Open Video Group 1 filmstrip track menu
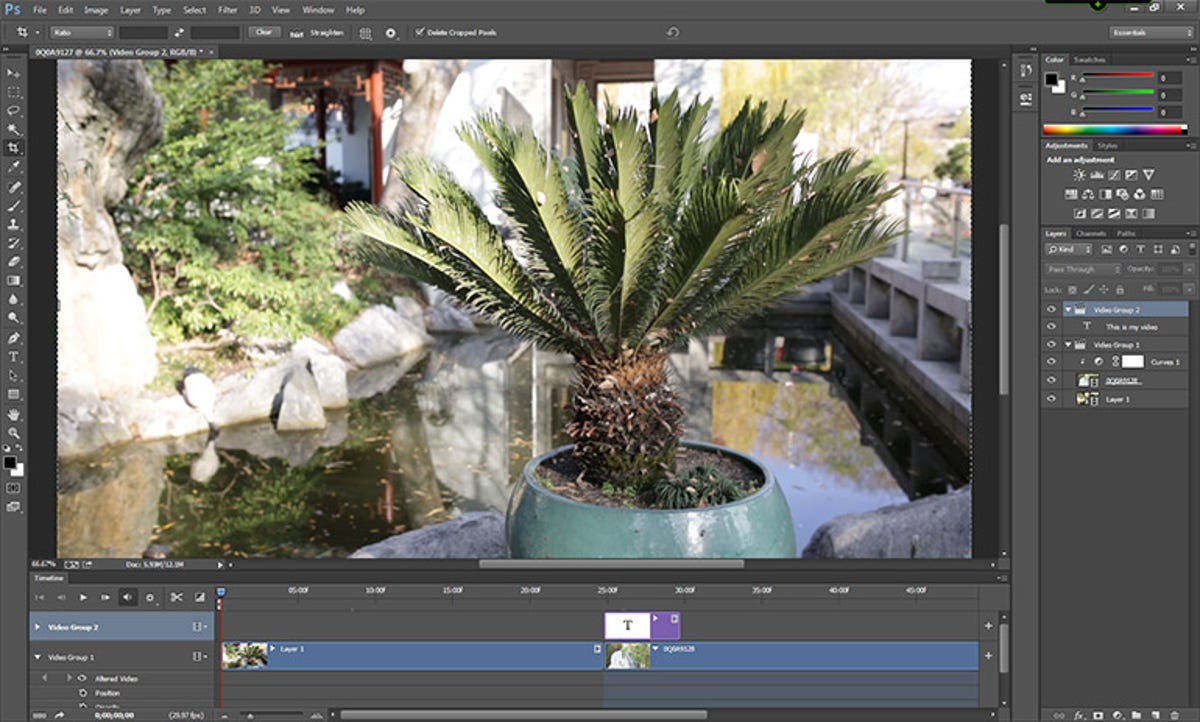 coord(200,657)
